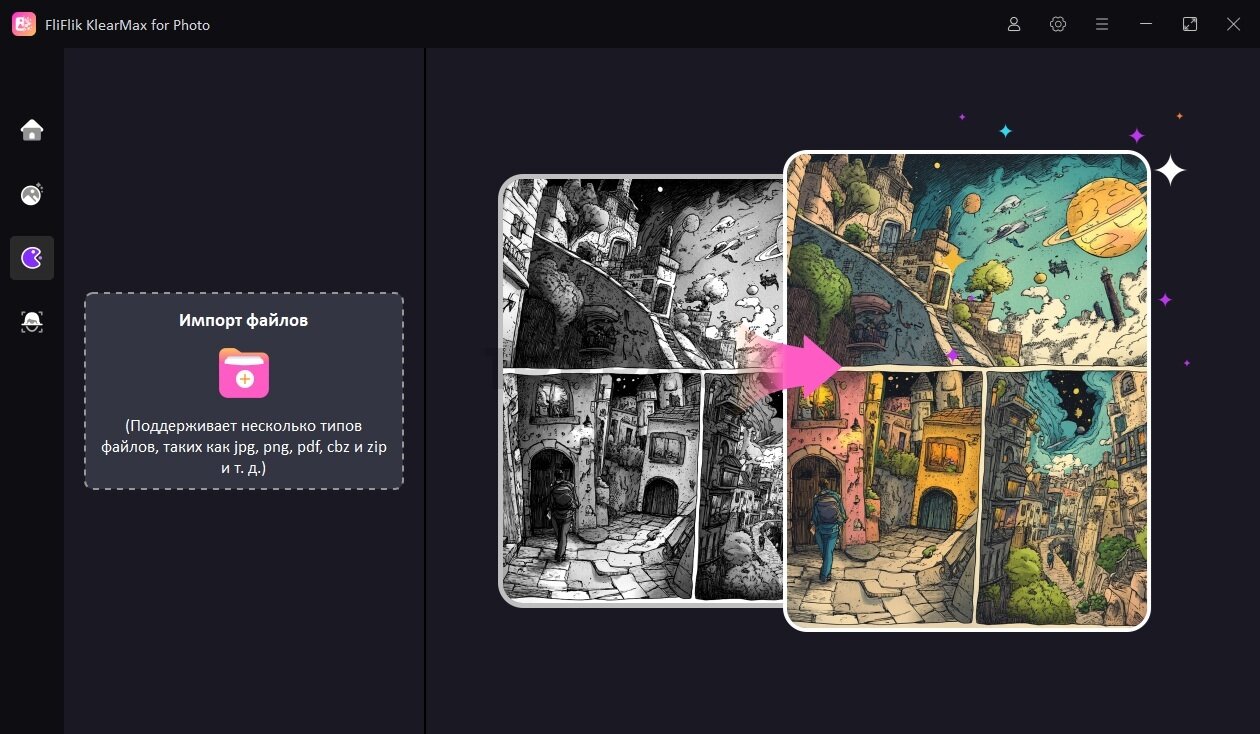Open the face portrait scan tool
1260x734 pixels.
tap(32, 322)
